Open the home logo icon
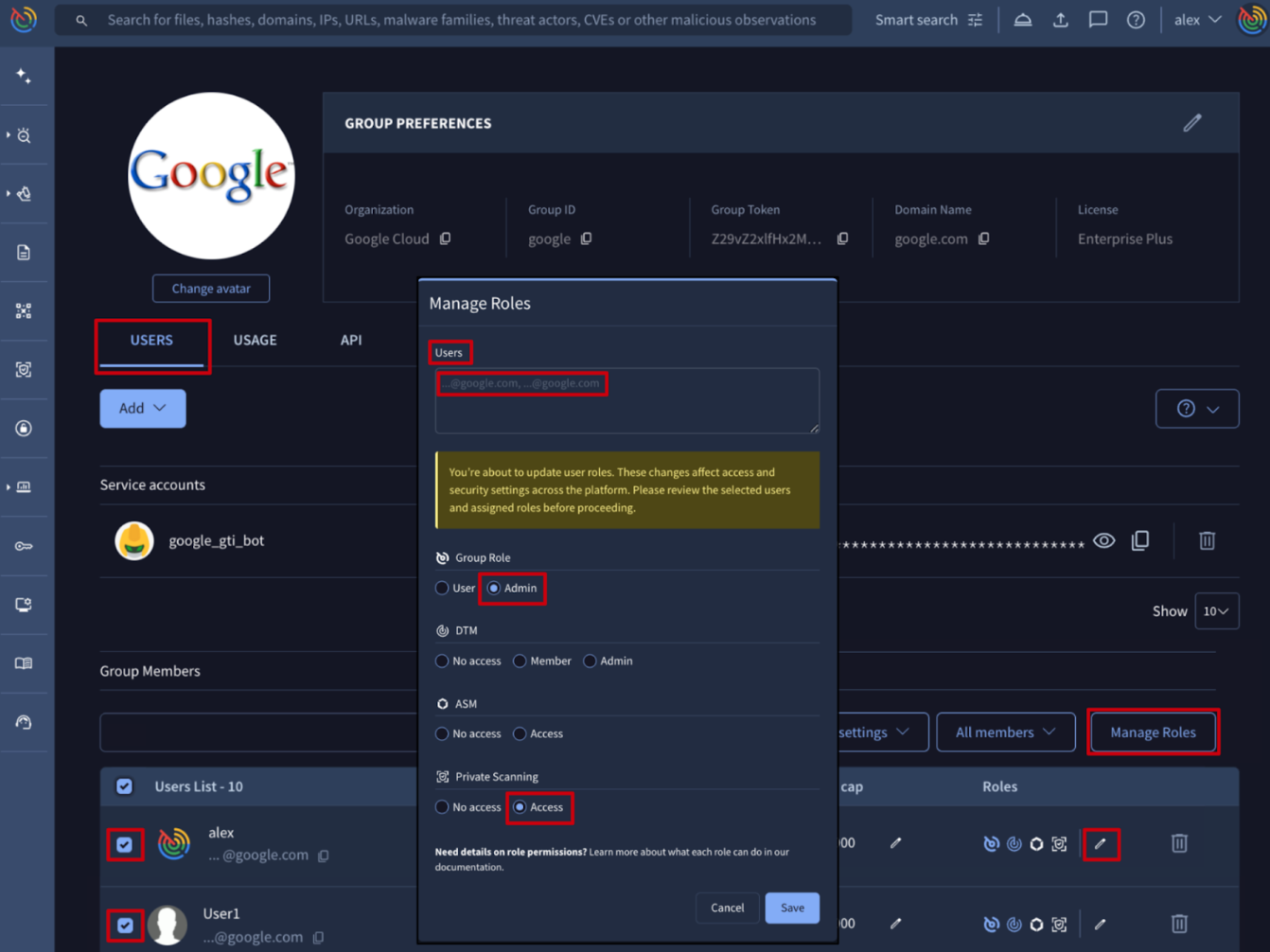Viewport: 1270px width, 952px height. click(24, 20)
